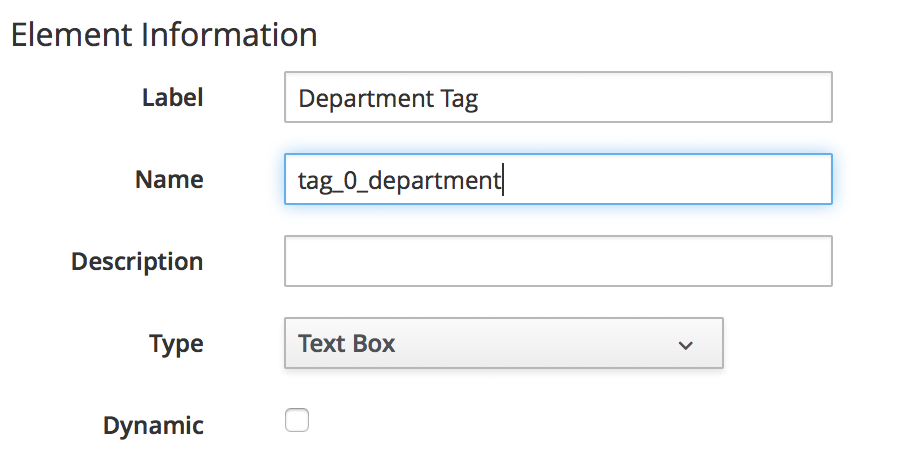The height and width of the screenshot is (464, 901).
Task: Open the Type dropdown
Action: [503, 344]
